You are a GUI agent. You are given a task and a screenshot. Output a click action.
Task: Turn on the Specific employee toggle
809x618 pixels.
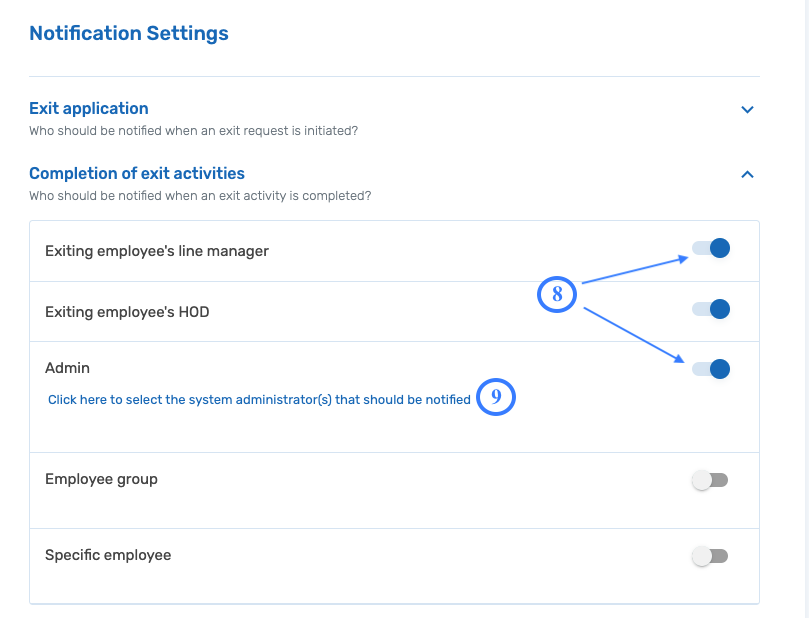pos(710,555)
